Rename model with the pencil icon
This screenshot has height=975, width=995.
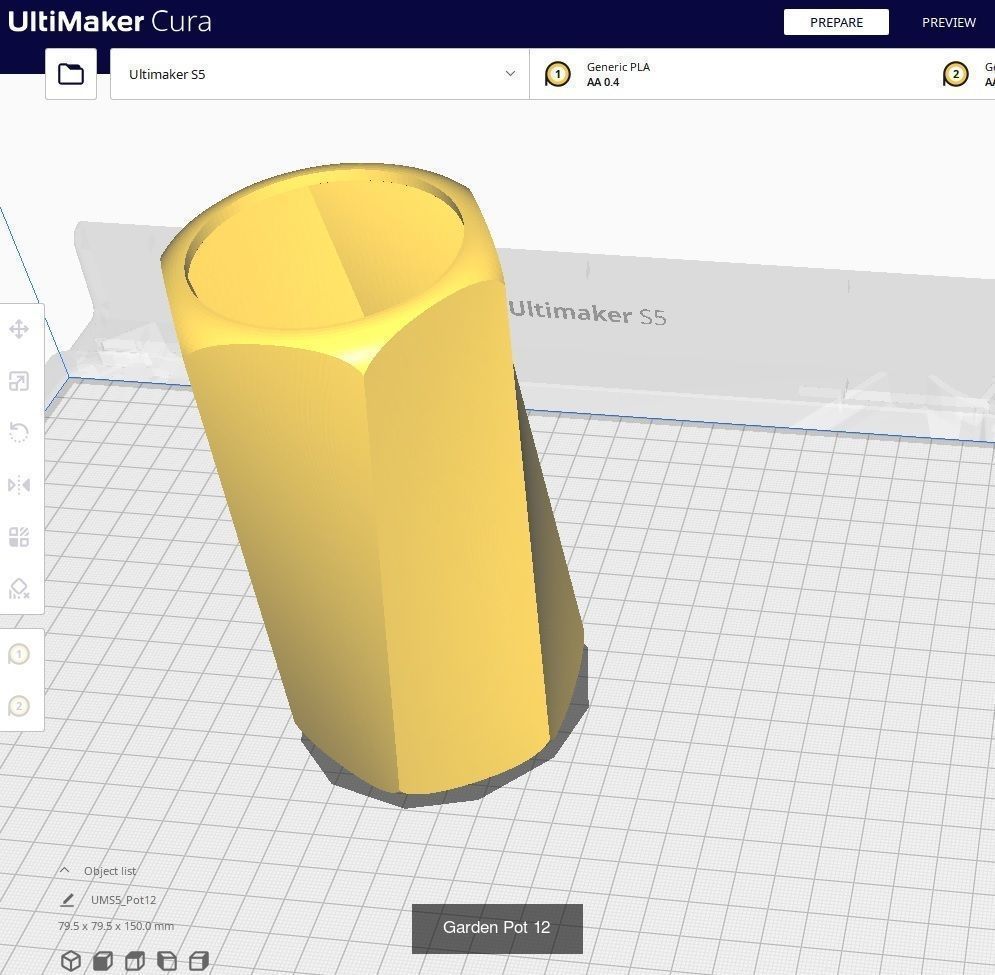click(x=67, y=900)
